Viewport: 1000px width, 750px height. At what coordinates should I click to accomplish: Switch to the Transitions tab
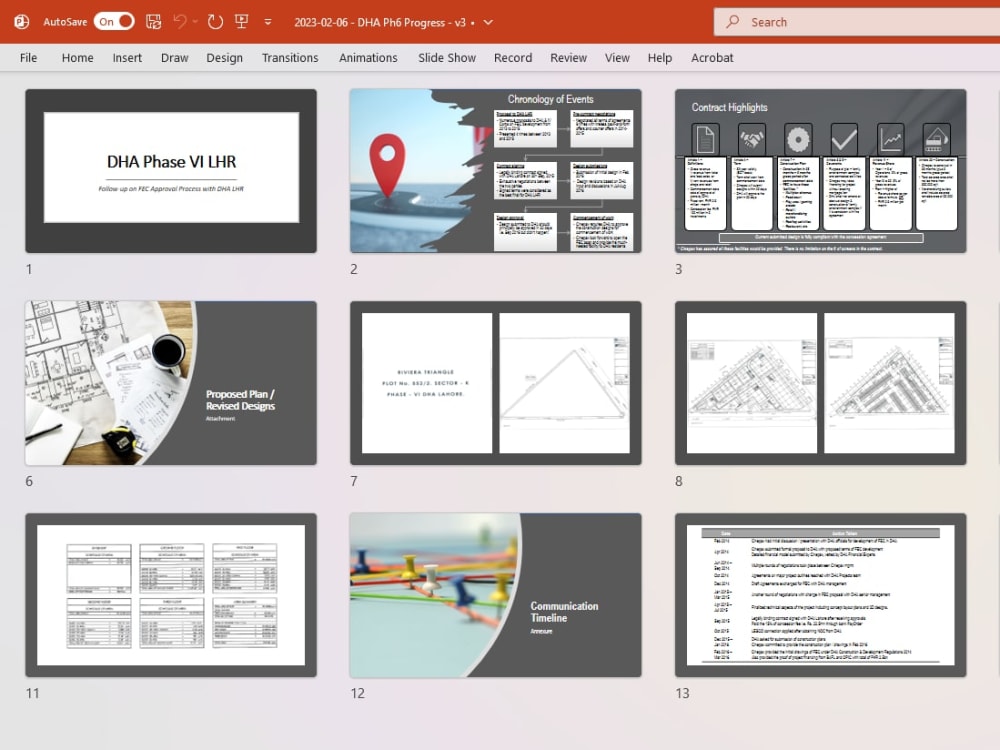point(290,57)
